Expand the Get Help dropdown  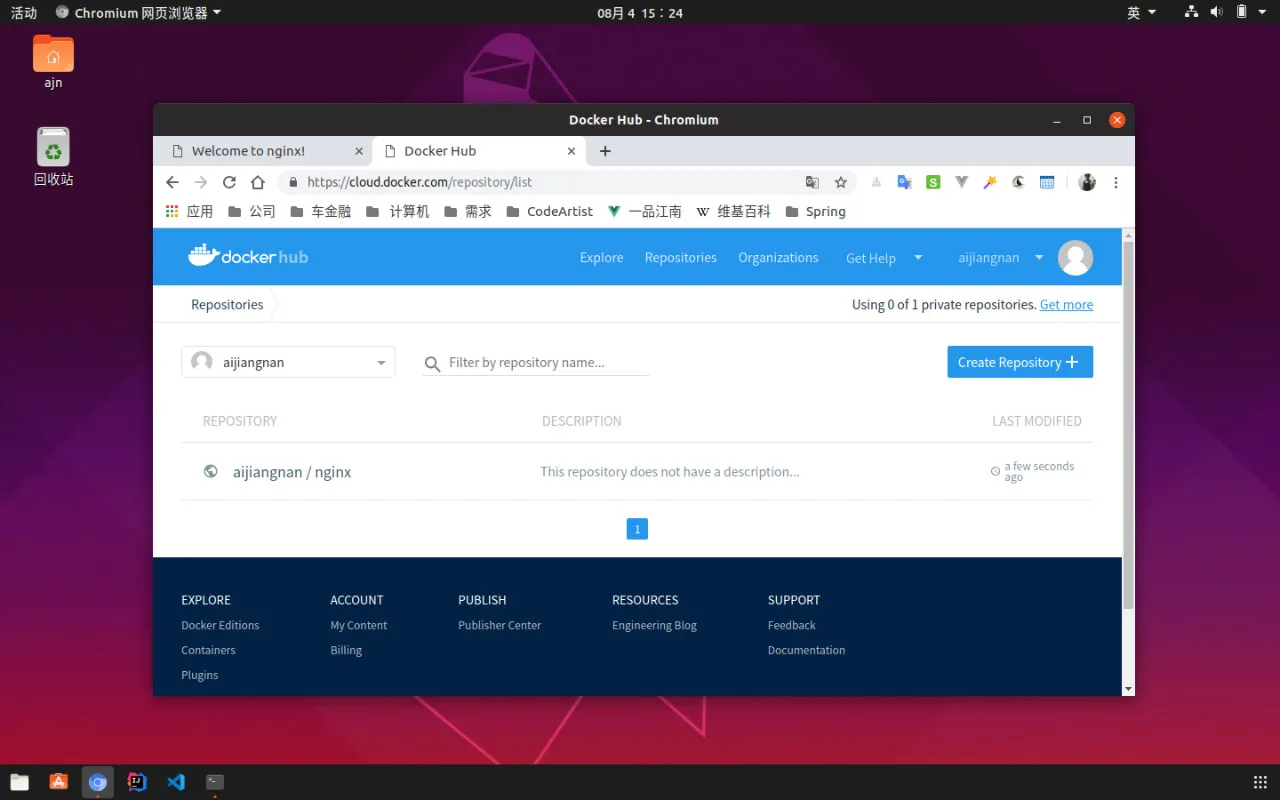pyautogui.click(x=884, y=257)
